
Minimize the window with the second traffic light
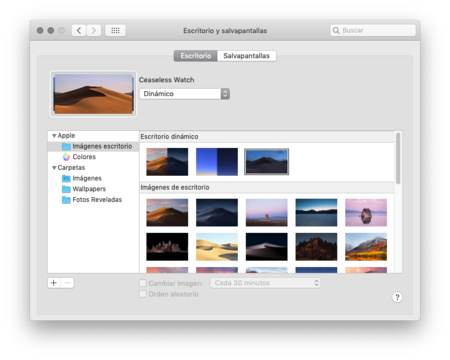(x=51, y=31)
